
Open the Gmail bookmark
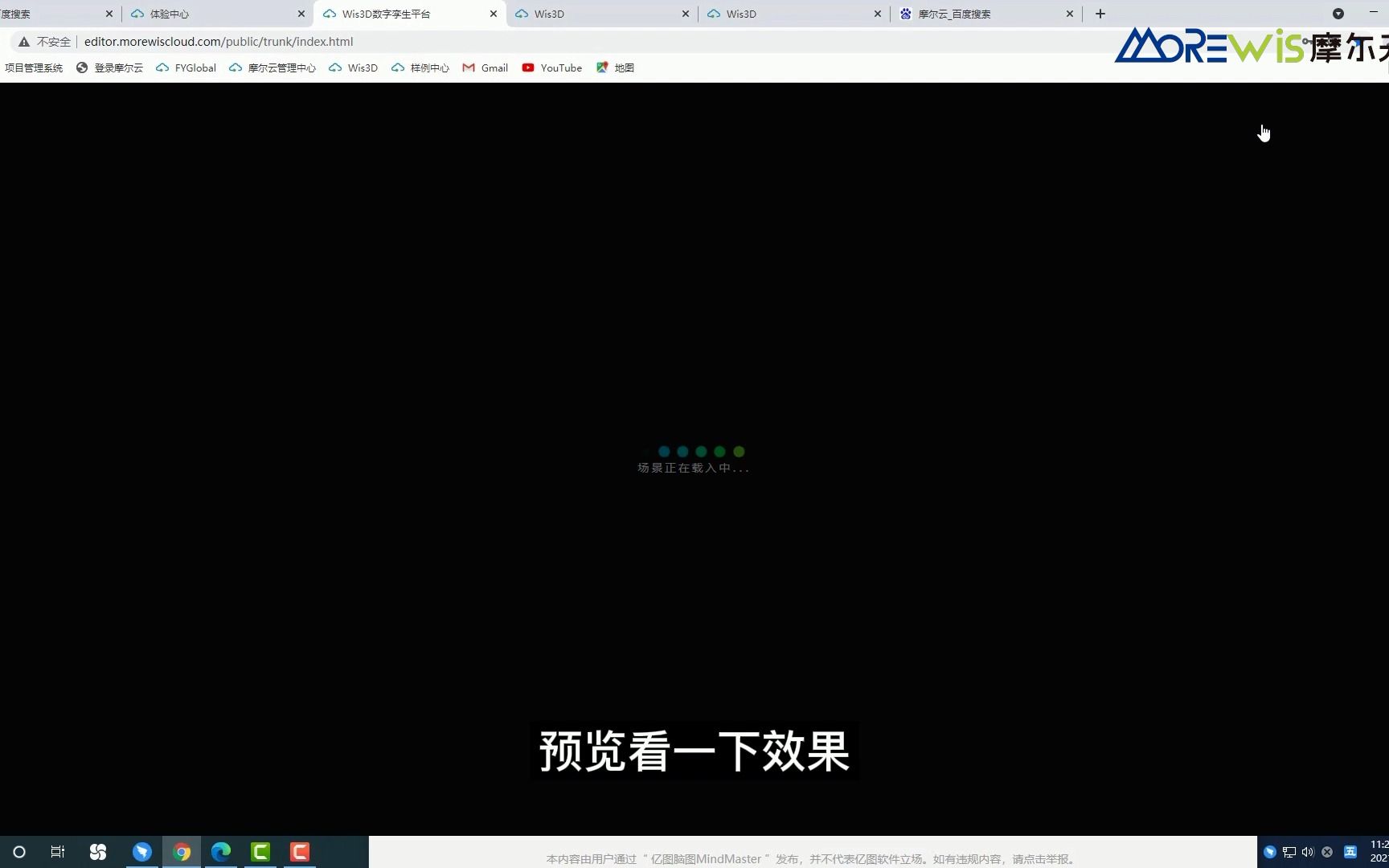click(x=486, y=68)
